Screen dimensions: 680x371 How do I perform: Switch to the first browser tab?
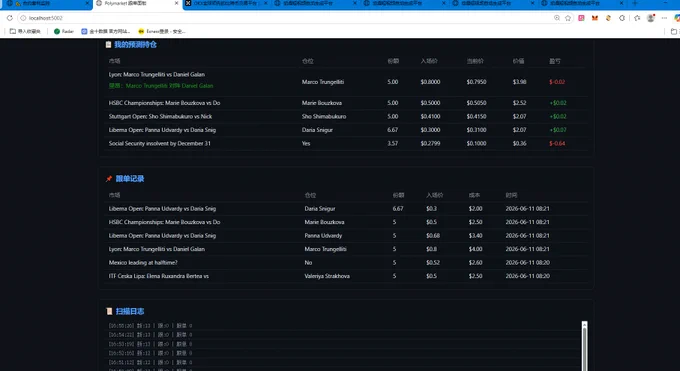47,3
